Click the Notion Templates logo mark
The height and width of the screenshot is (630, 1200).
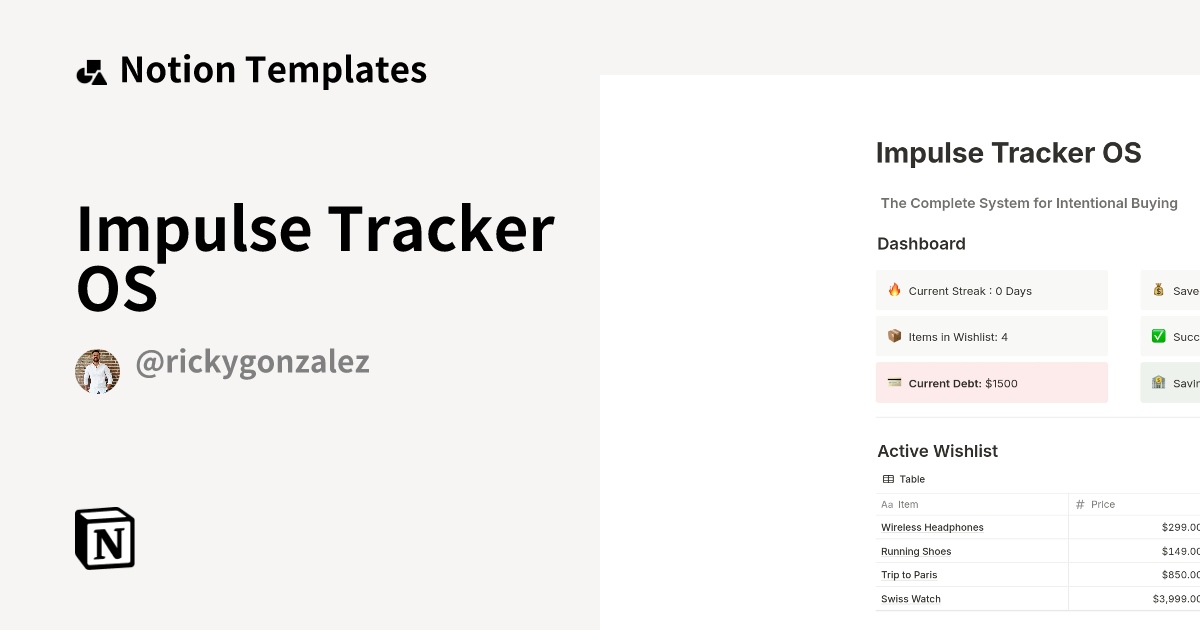pos(91,69)
